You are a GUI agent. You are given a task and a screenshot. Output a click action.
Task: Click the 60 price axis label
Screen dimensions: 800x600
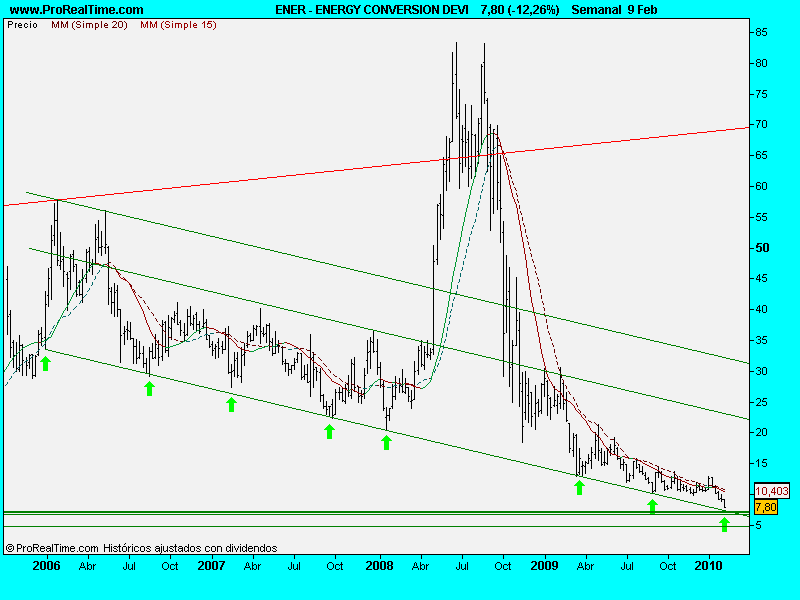[x=761, y=186]
